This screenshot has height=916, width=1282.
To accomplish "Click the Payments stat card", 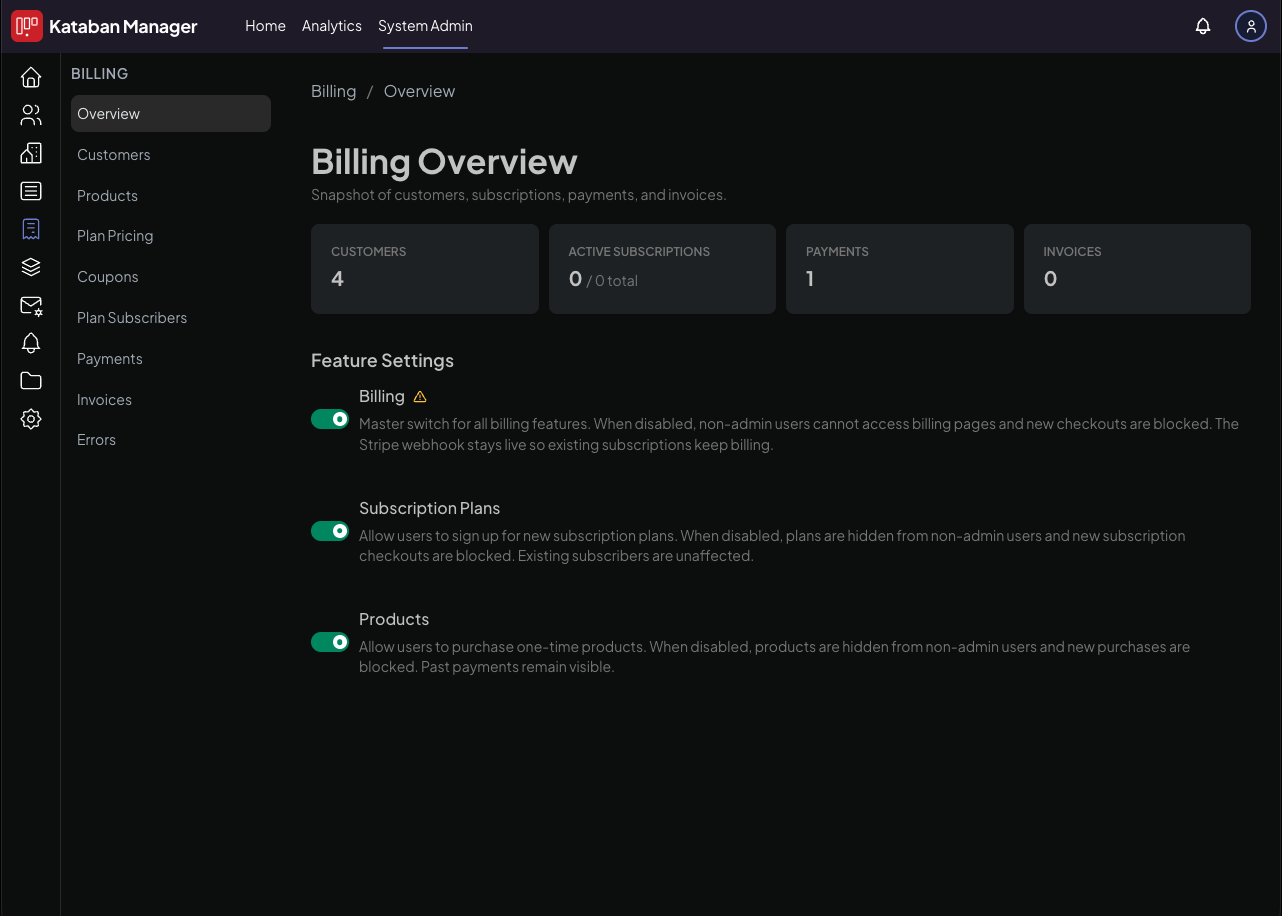I will coord(900,269).
